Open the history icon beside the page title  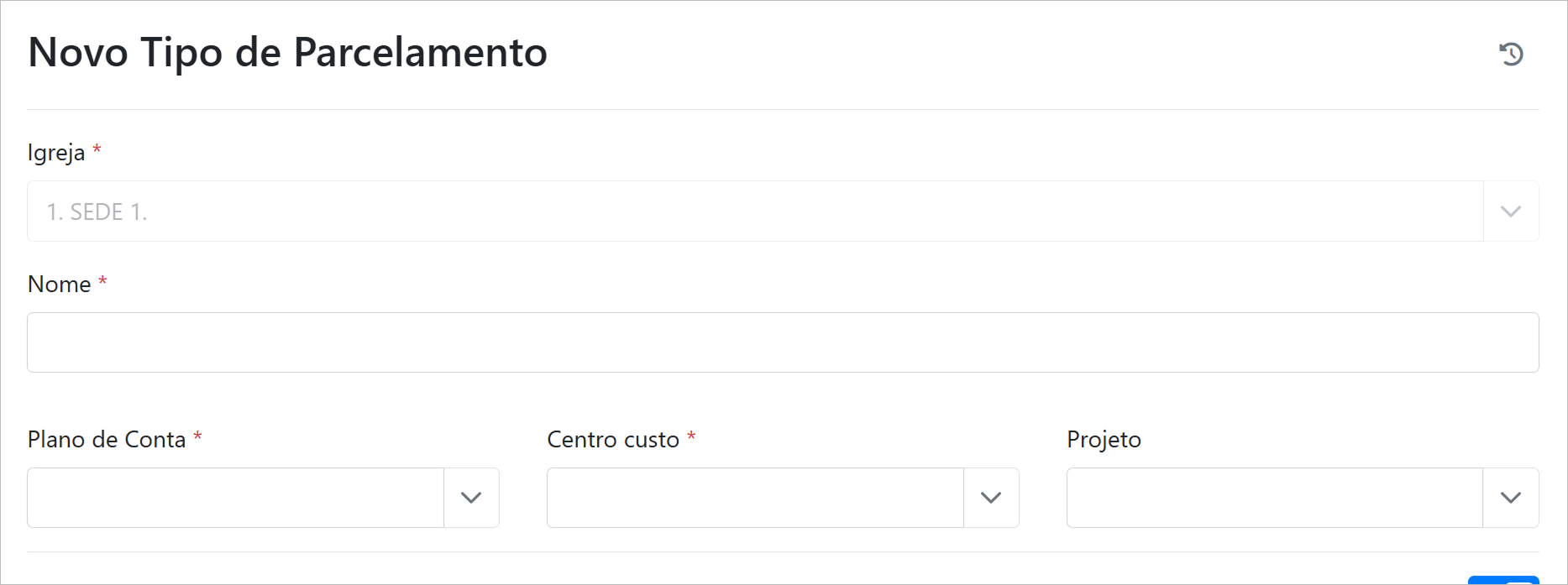pos(1511,54)
